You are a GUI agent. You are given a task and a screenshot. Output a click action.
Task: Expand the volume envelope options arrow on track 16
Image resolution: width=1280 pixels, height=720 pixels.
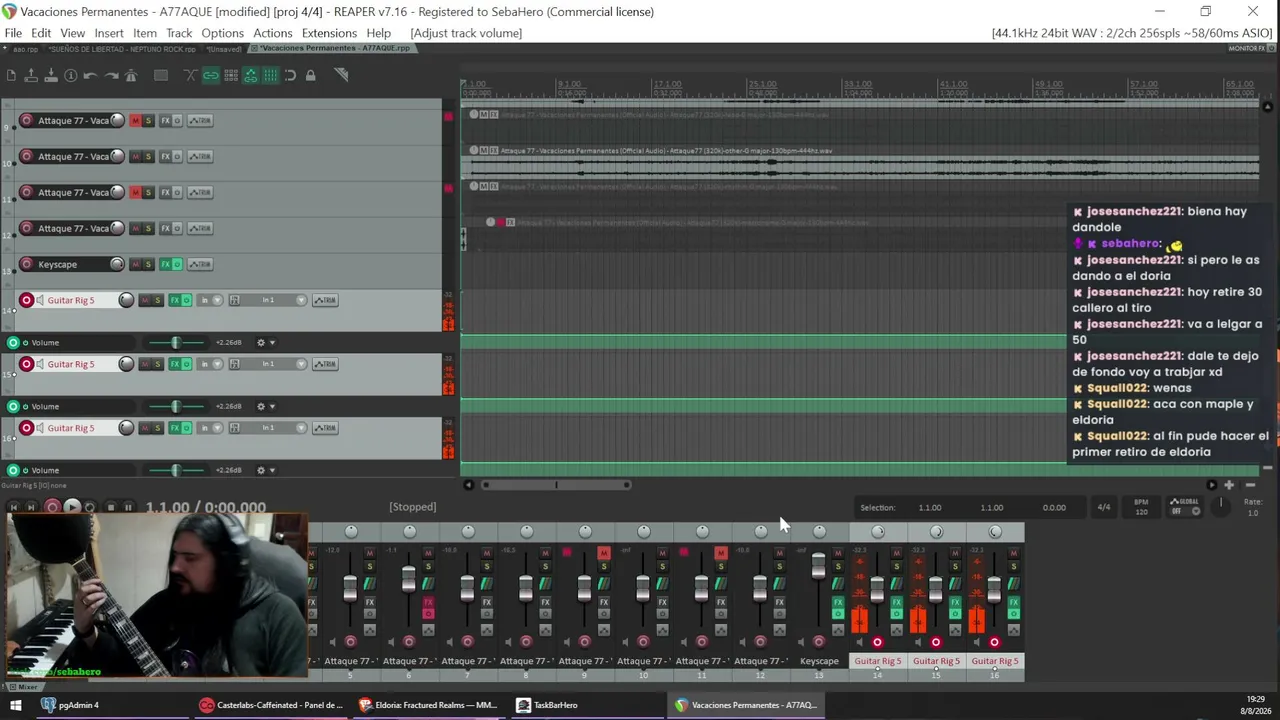coord(272,470)
